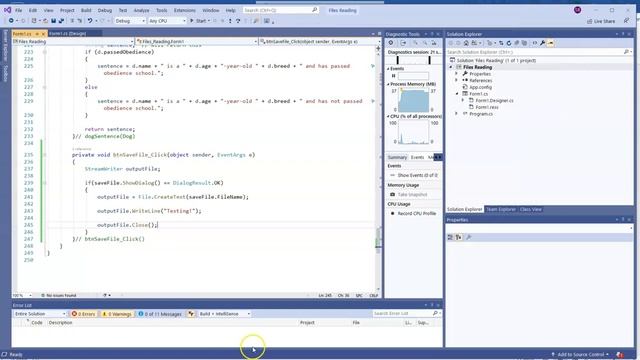Click the Diagnostic Tools reset view icon

[434, 43]
